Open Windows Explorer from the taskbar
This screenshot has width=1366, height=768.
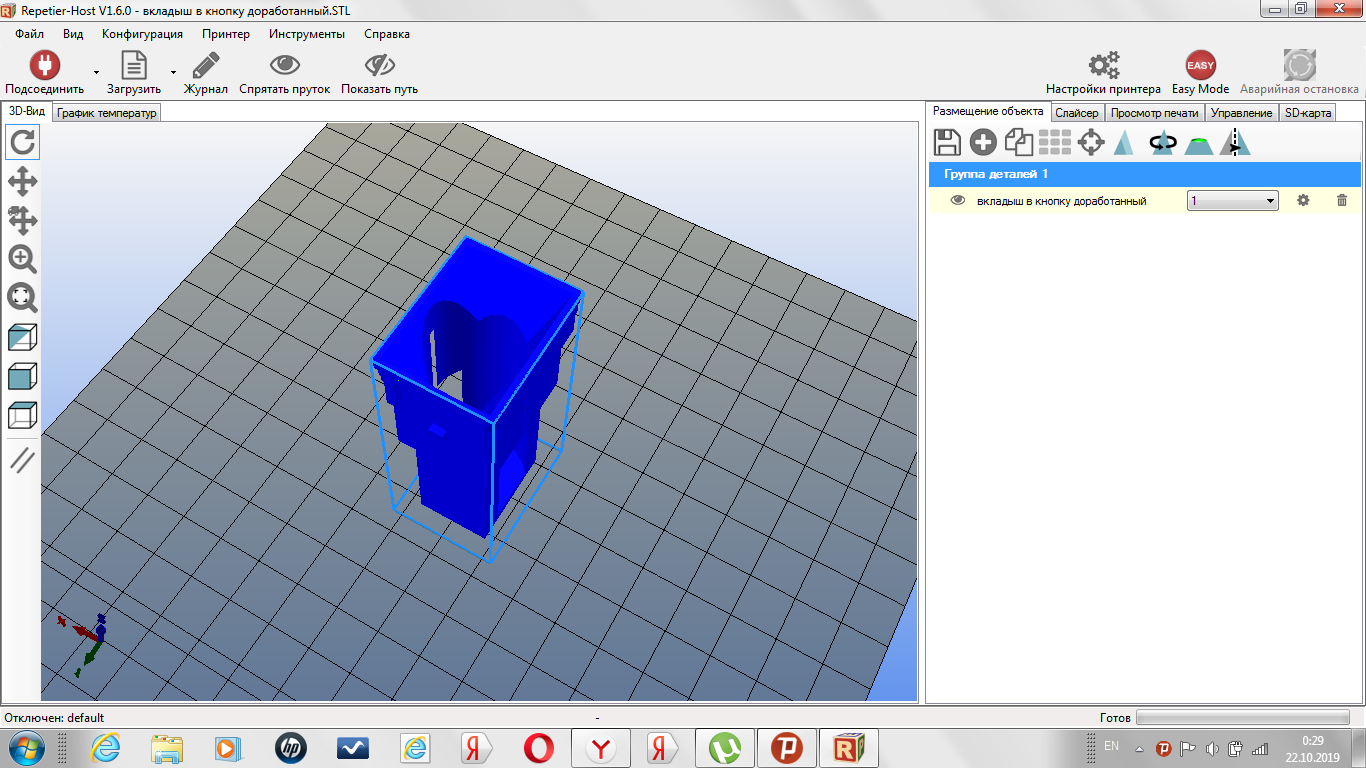point(168,748)
